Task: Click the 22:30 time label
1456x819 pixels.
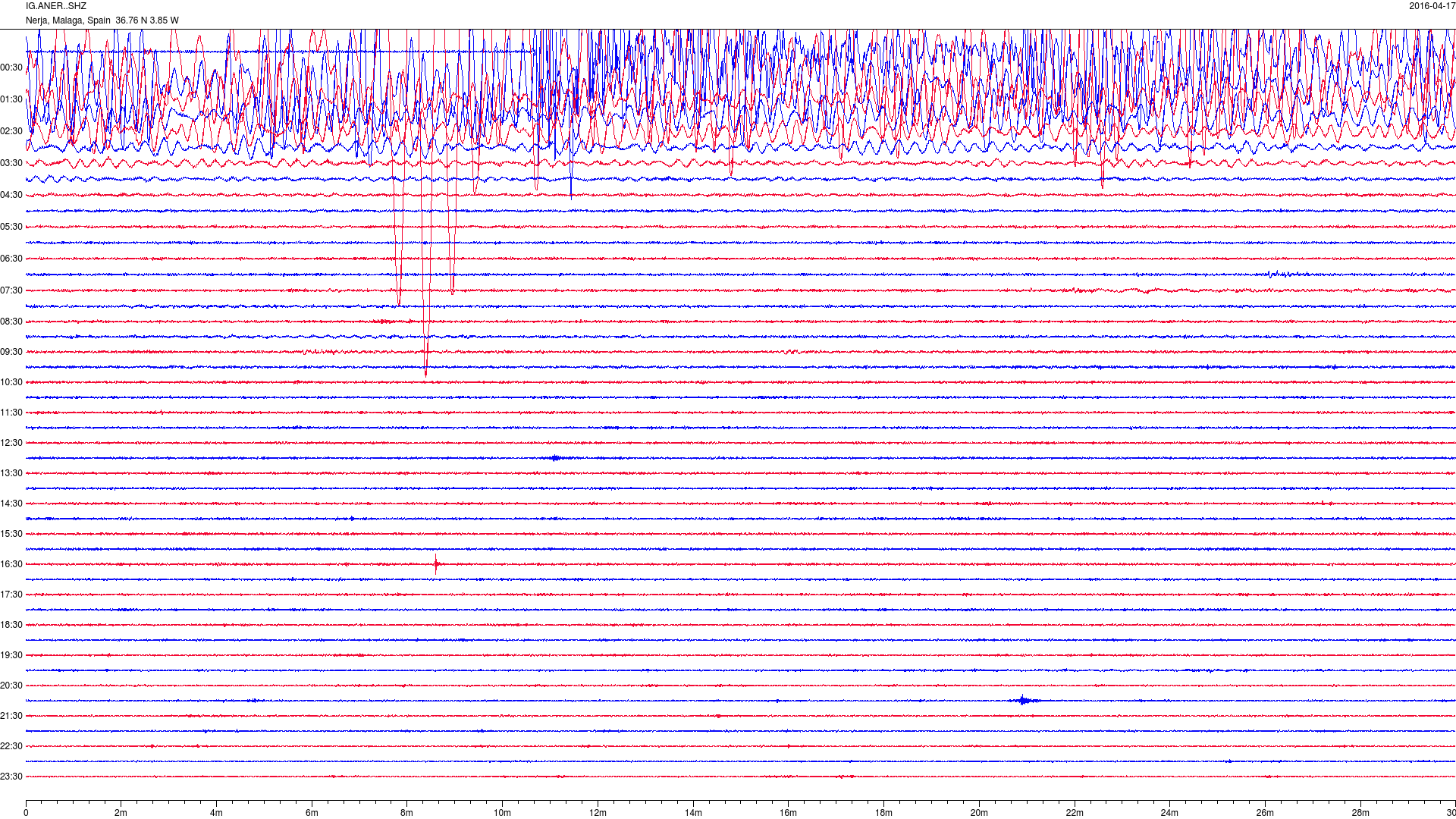Action: click(x=11, y=746)
